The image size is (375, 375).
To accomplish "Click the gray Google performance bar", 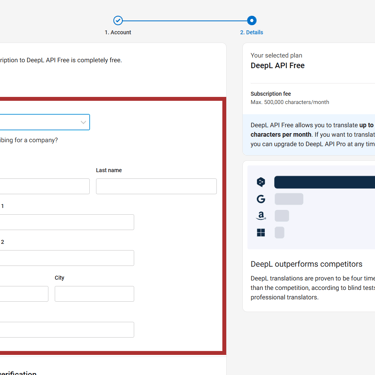I will click(289, 199).
